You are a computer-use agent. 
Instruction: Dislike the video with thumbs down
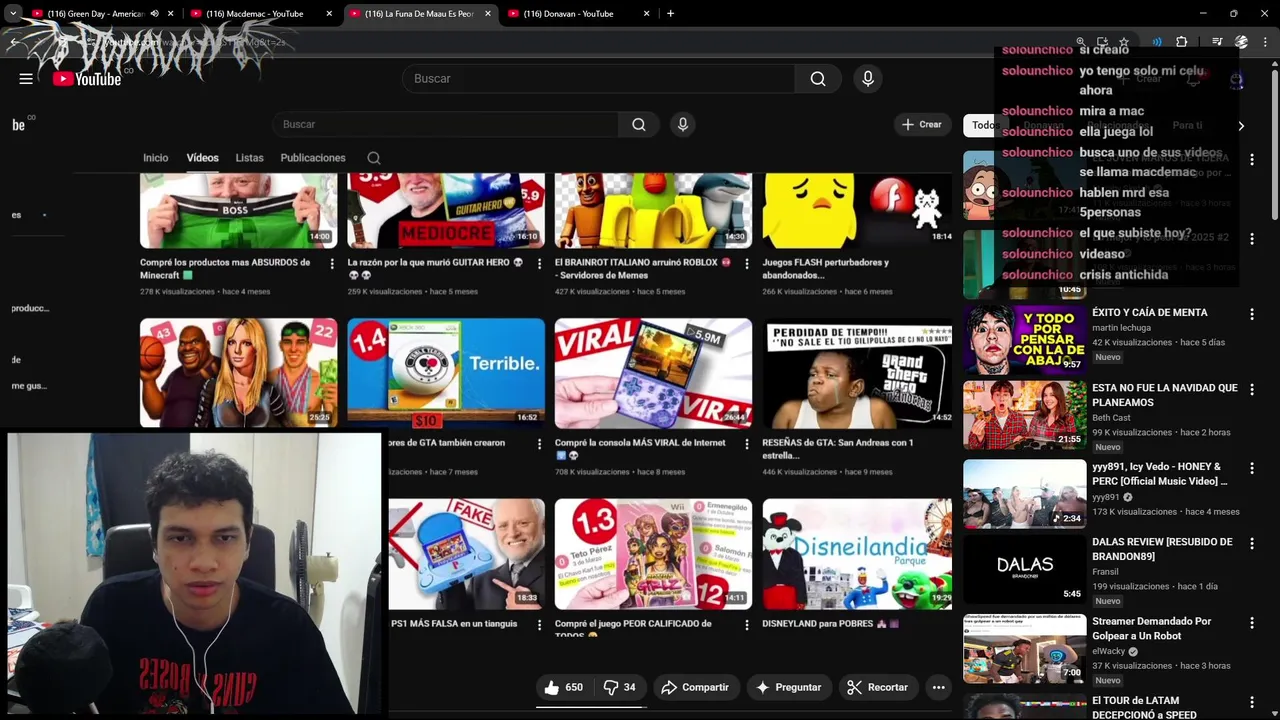coord(620,687)
